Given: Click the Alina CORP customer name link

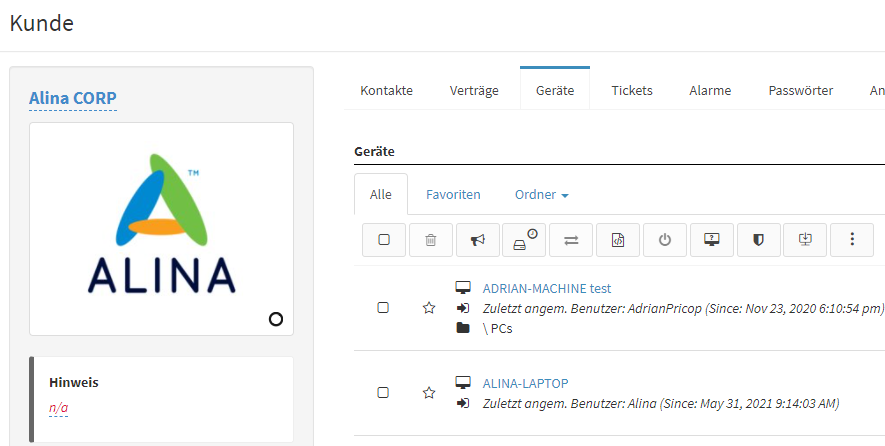Looking at the screenshot, I should pyautogui.click(x=73, y=98).
